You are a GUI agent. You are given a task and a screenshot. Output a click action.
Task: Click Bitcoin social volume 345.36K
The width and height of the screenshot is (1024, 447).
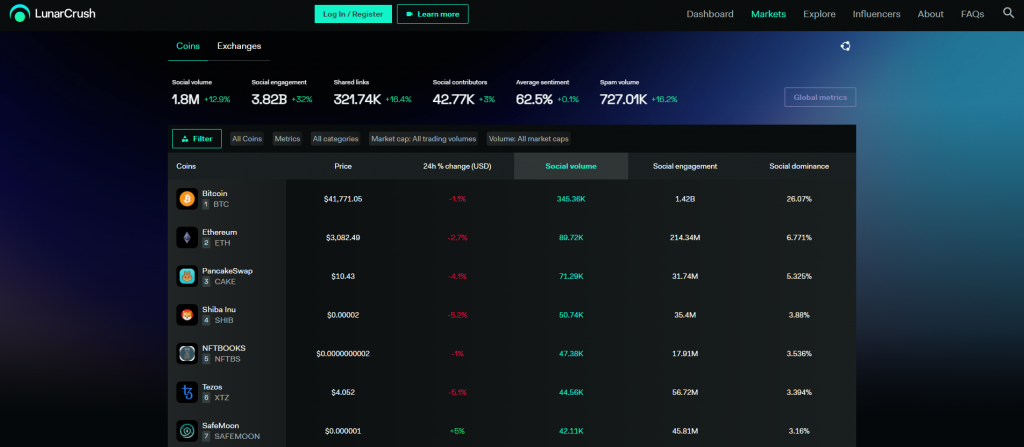[x=571, y=199]
